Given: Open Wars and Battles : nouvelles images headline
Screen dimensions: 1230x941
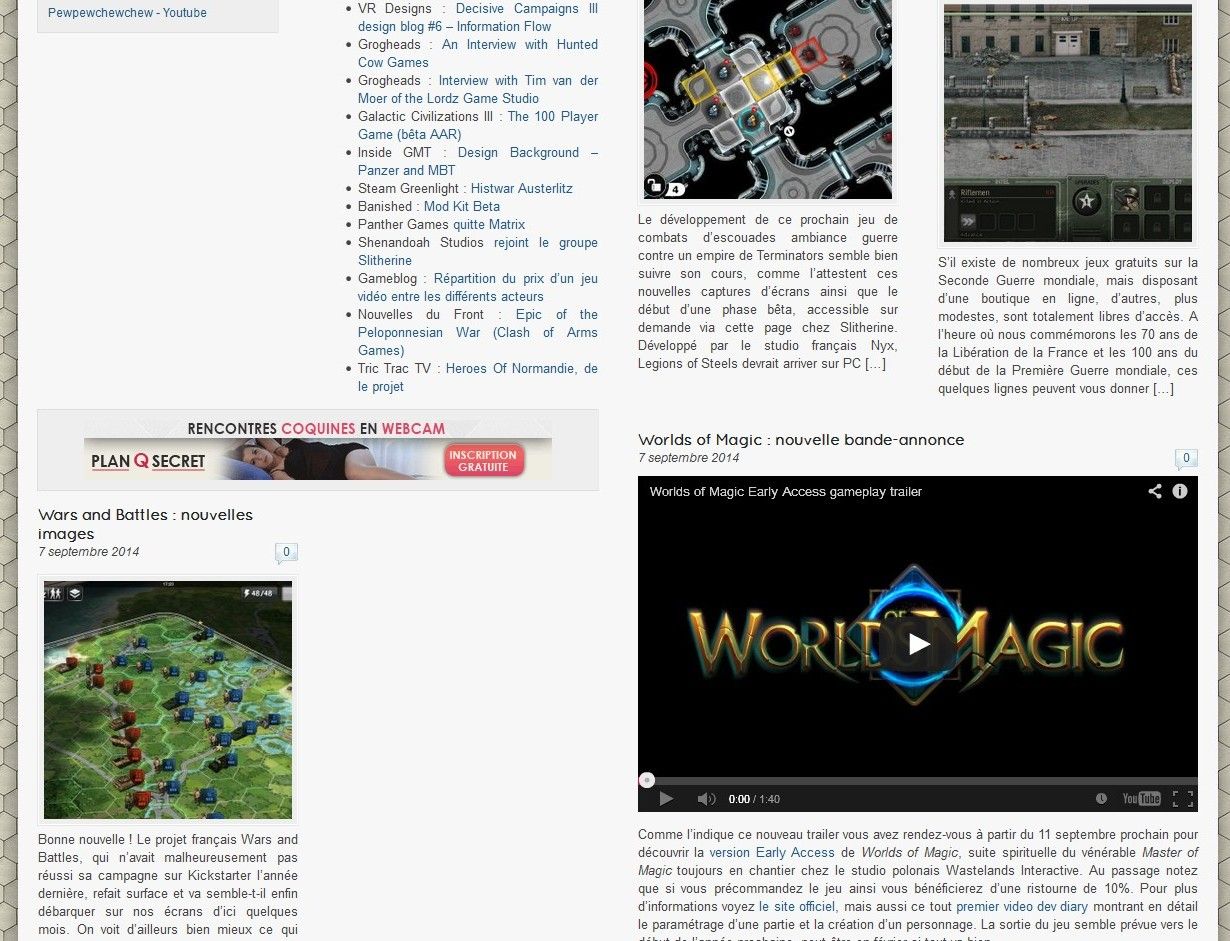Looking at the screenshot, I should [145, 524].
